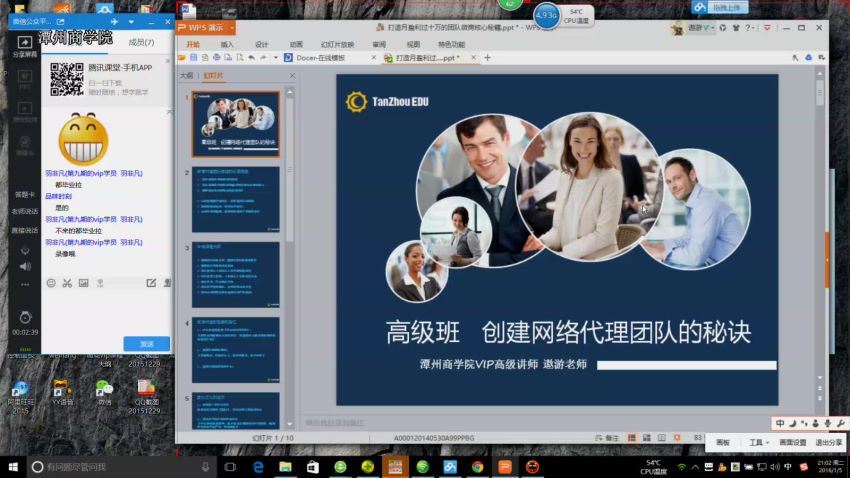Switch to the 大纲 outline pane tab
The image size is (850, 478).
tap(186, 76)
